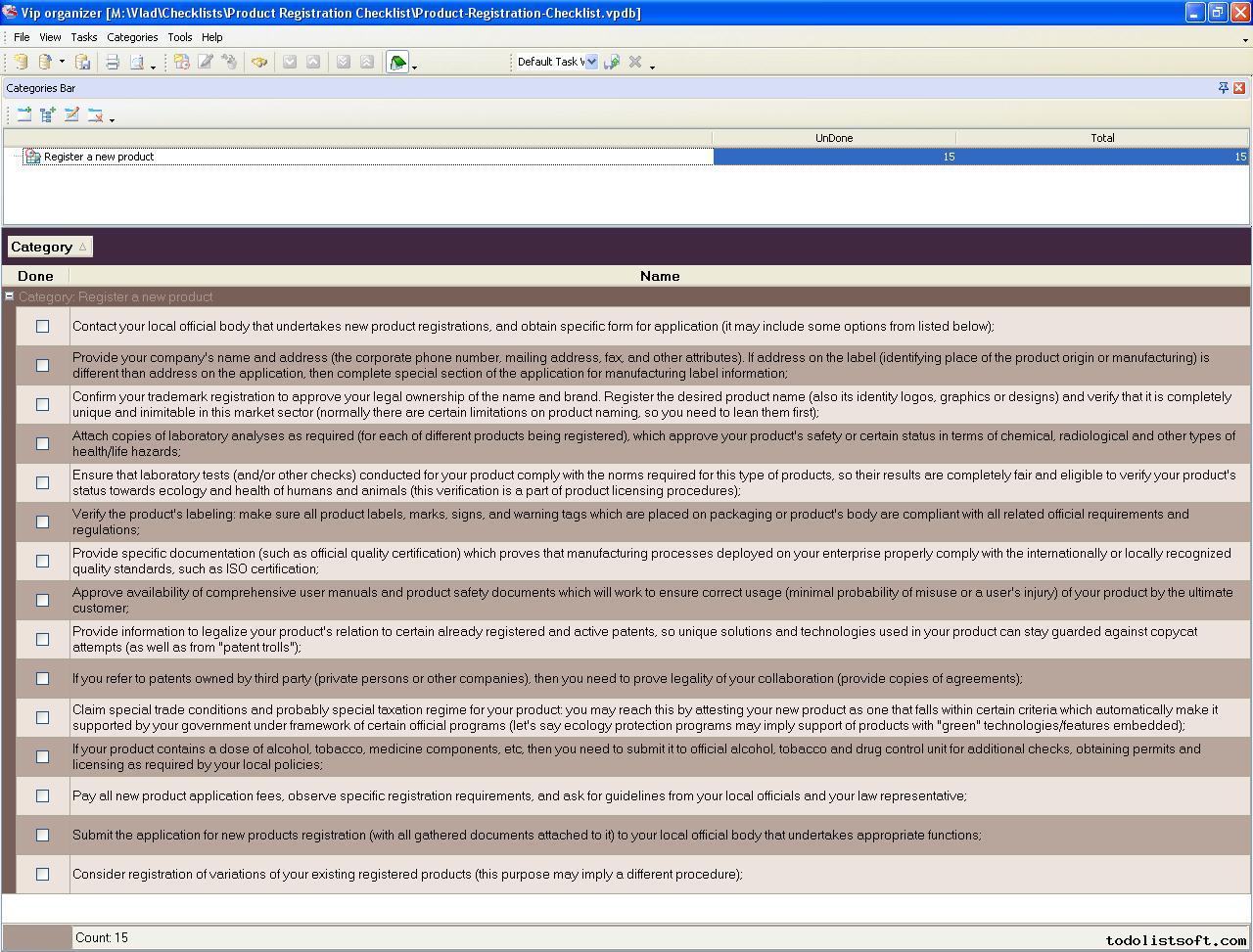Click the Edit Category icon

[71, 115]
